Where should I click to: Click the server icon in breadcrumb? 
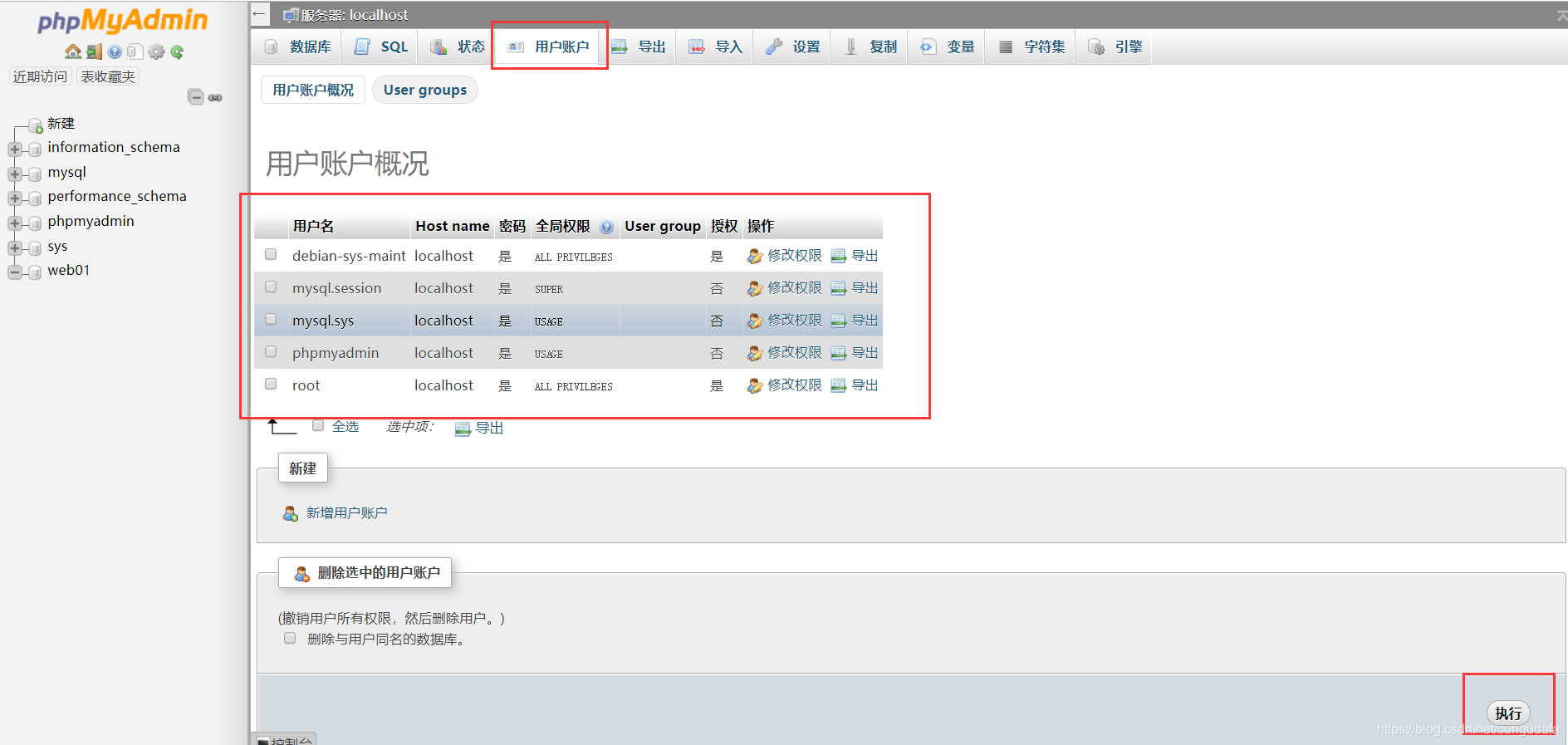[x=291, y=15]
